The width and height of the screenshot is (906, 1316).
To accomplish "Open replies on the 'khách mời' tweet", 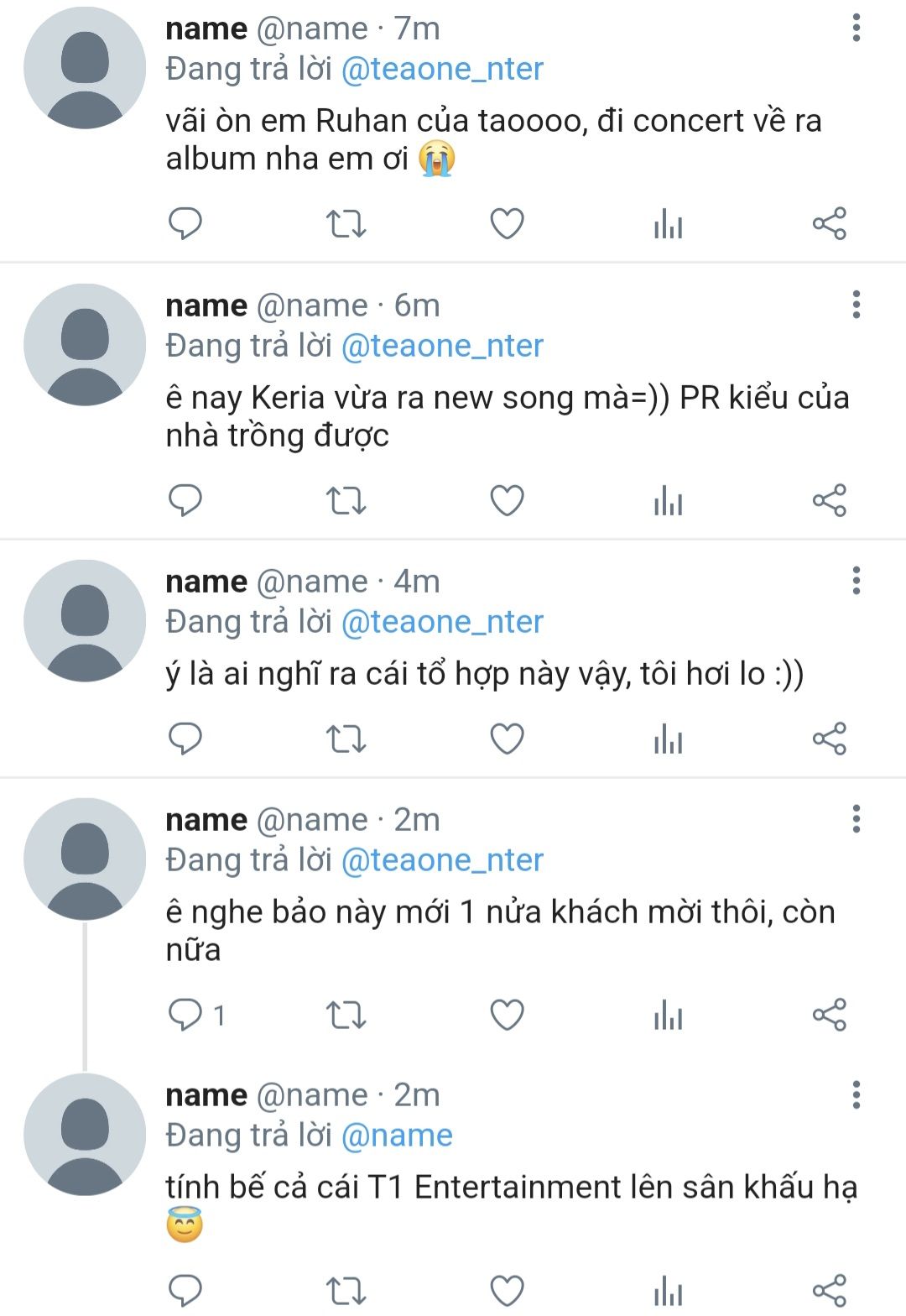I will (185, 1016).
